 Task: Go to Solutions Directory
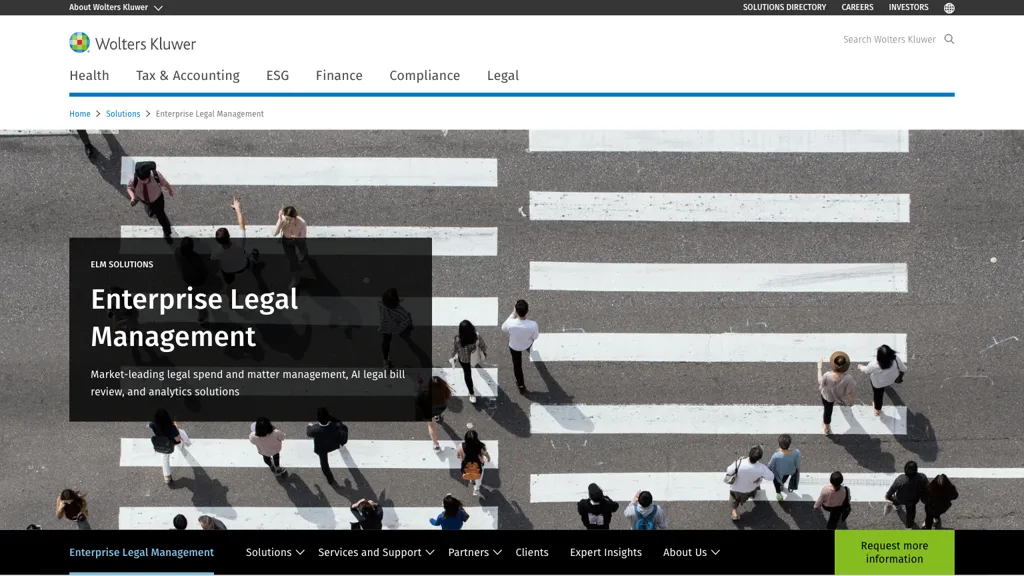784,7
